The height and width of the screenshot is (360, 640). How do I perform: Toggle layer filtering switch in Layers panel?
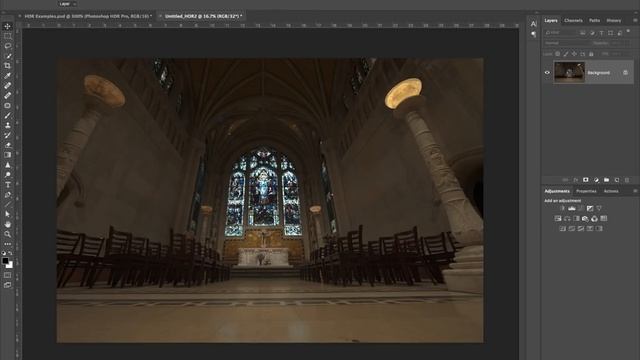628,31
